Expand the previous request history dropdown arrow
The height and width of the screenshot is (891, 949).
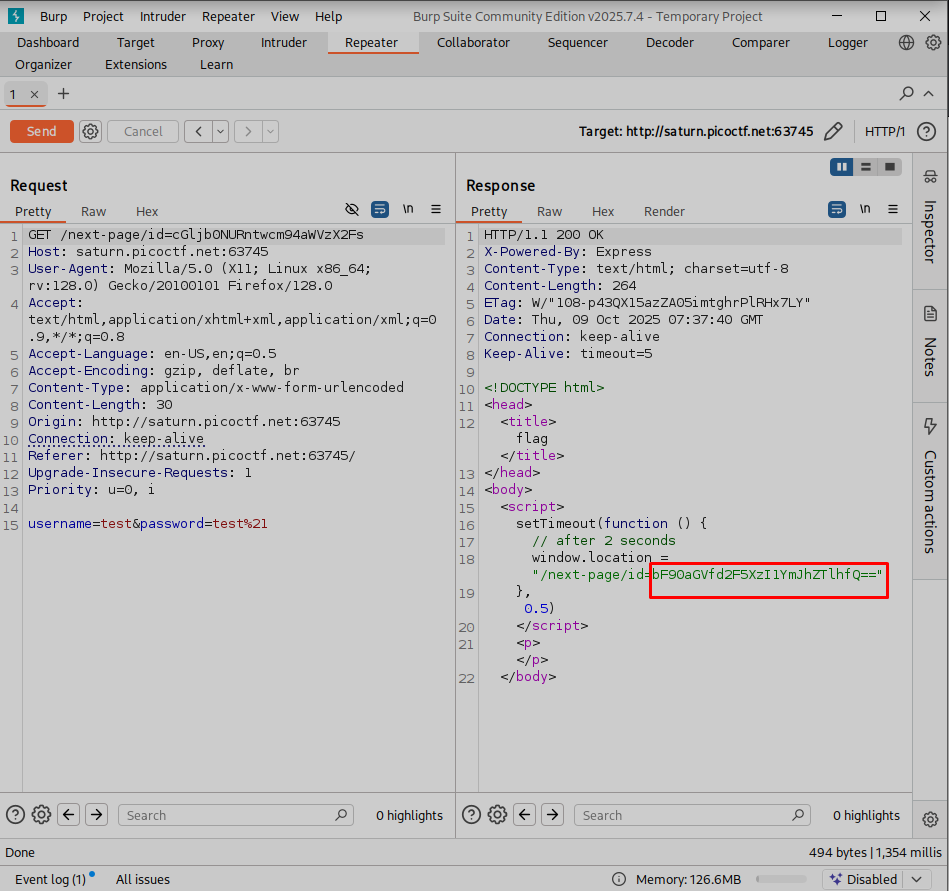pyautogui.click(x=220, y=131)
